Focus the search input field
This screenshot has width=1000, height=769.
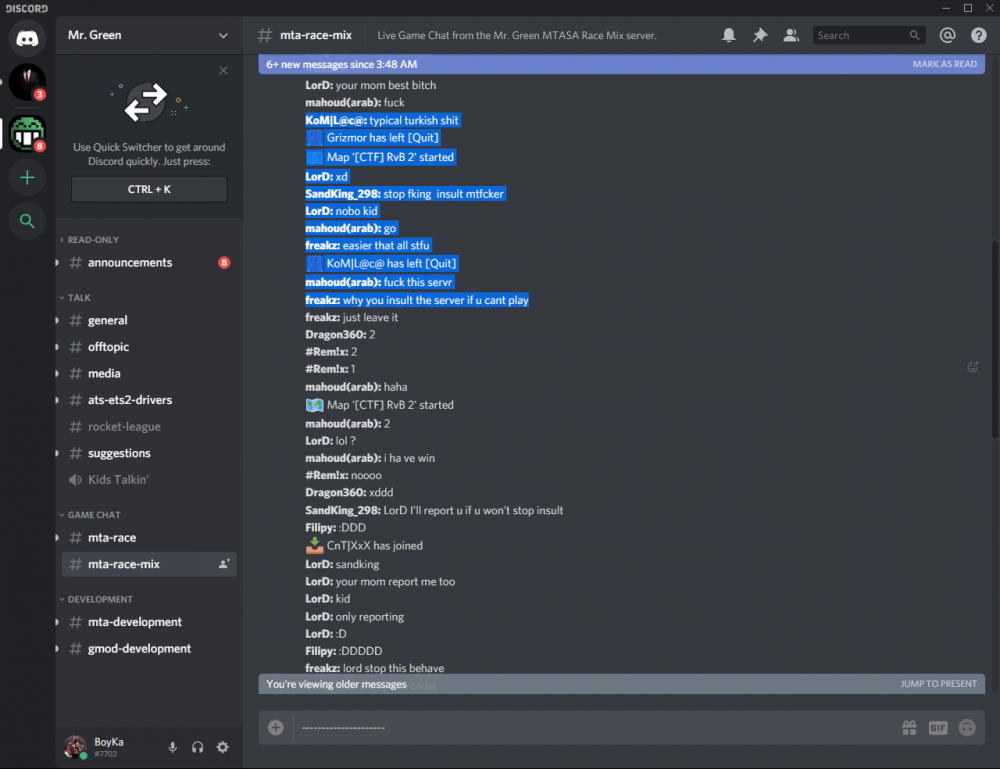click(x=860, y=35)
